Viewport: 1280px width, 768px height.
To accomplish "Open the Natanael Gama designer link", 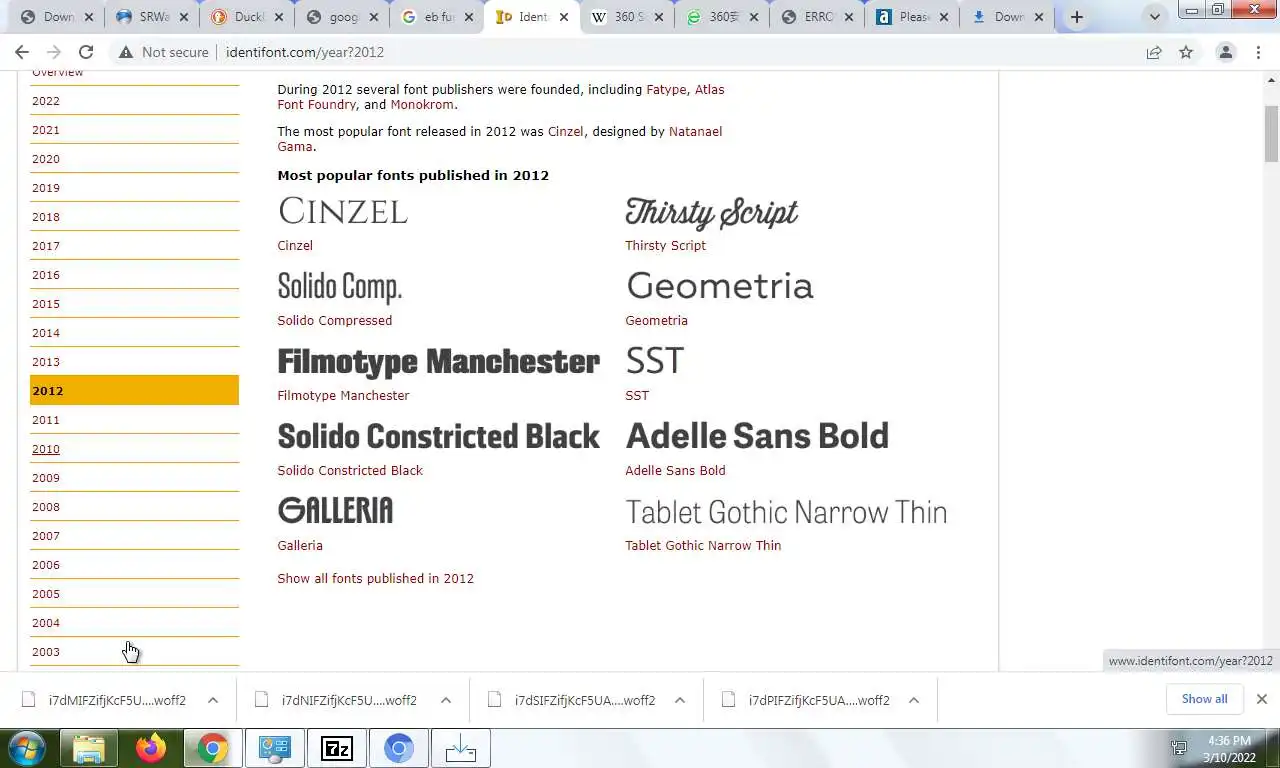I will pyautogui.click(x=499, y=139).
